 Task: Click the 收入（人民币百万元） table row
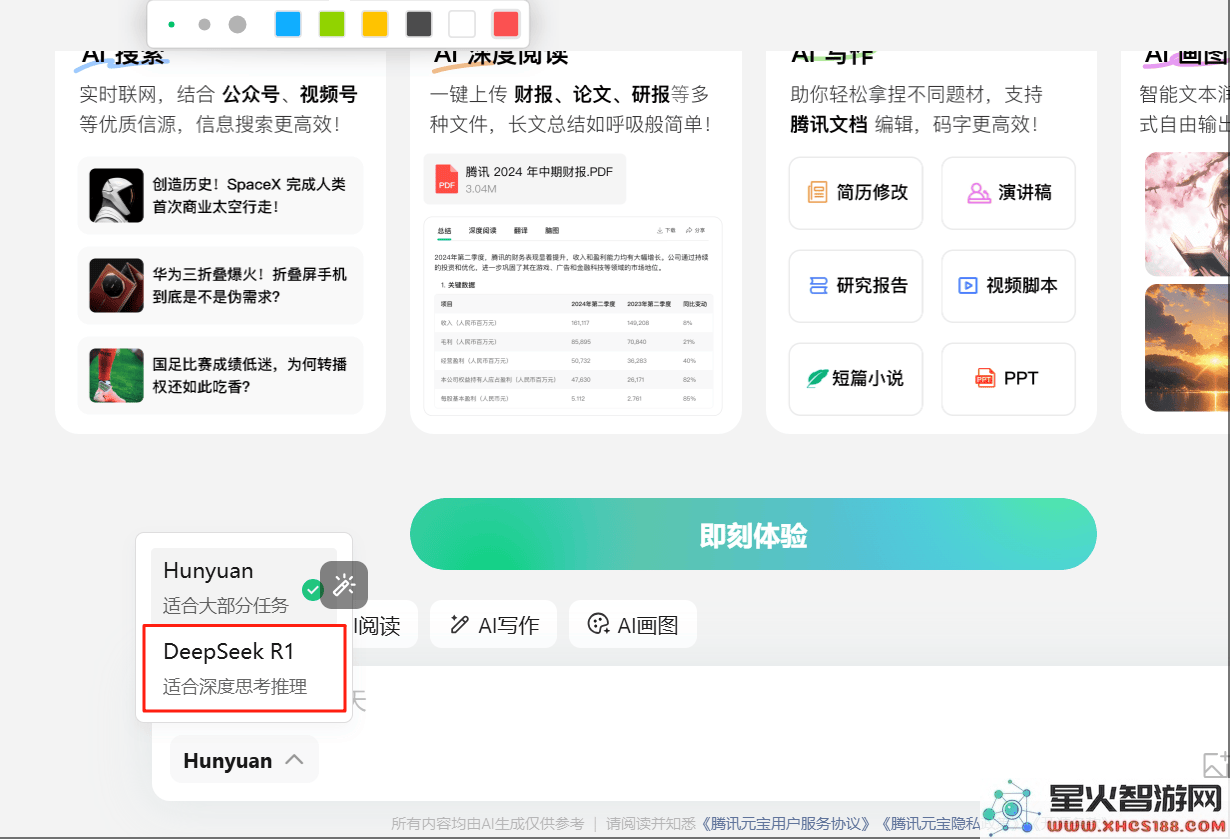573,323
